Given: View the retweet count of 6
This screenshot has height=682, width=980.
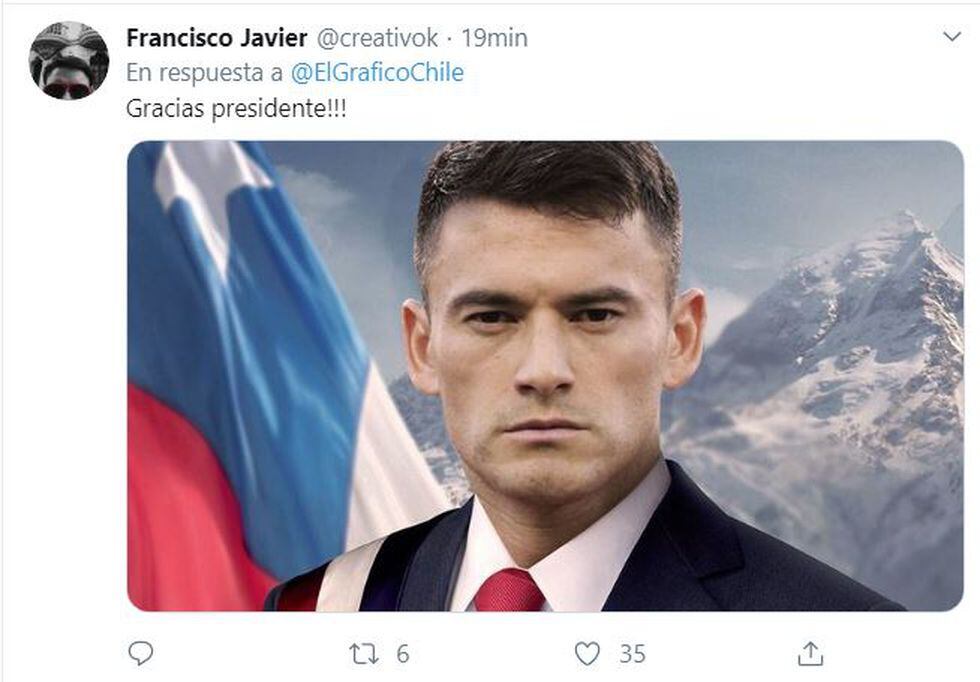Looking at the screenshot, I should [402, 654].
